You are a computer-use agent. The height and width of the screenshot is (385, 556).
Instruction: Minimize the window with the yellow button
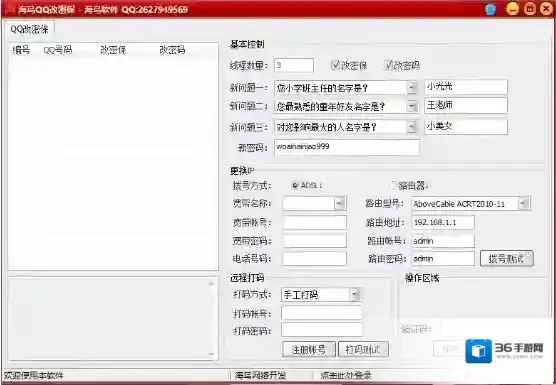point(513,9)
